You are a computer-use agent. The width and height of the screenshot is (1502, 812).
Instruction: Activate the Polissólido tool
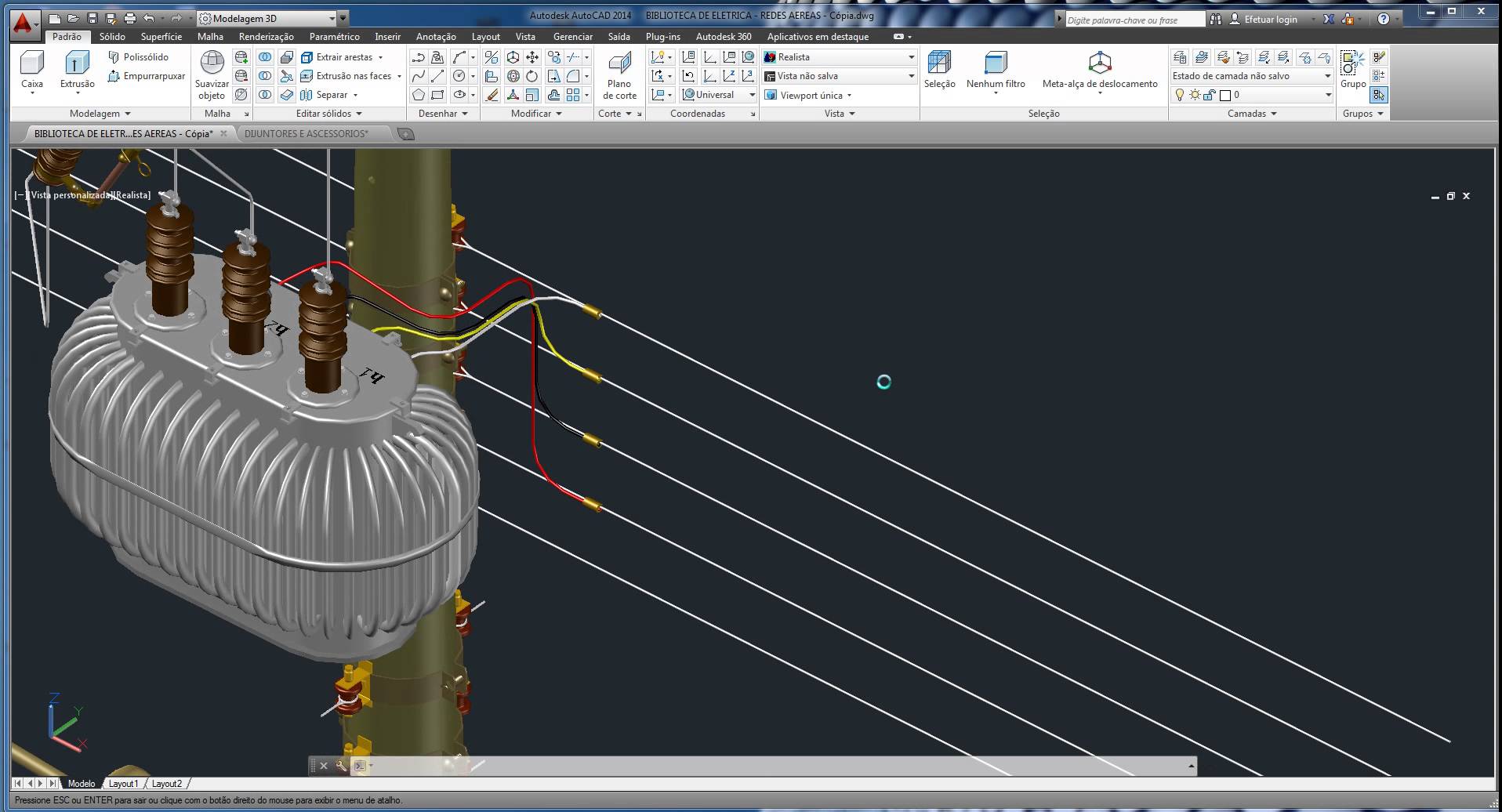coord(138,57)
